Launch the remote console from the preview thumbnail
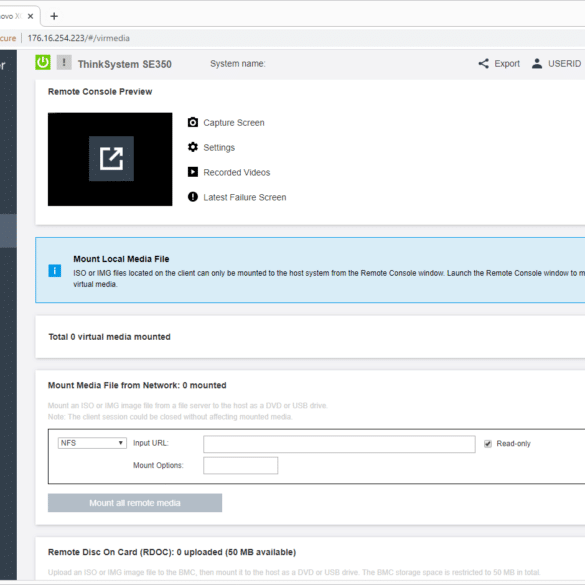Viewport: 585px width, 585px height. [x=111, y=159]
